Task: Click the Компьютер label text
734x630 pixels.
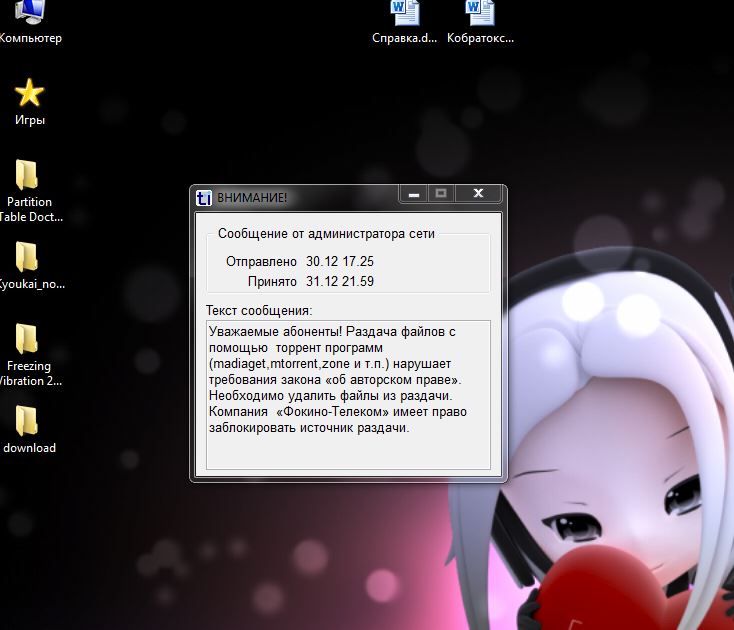Action: pos(30,38)
